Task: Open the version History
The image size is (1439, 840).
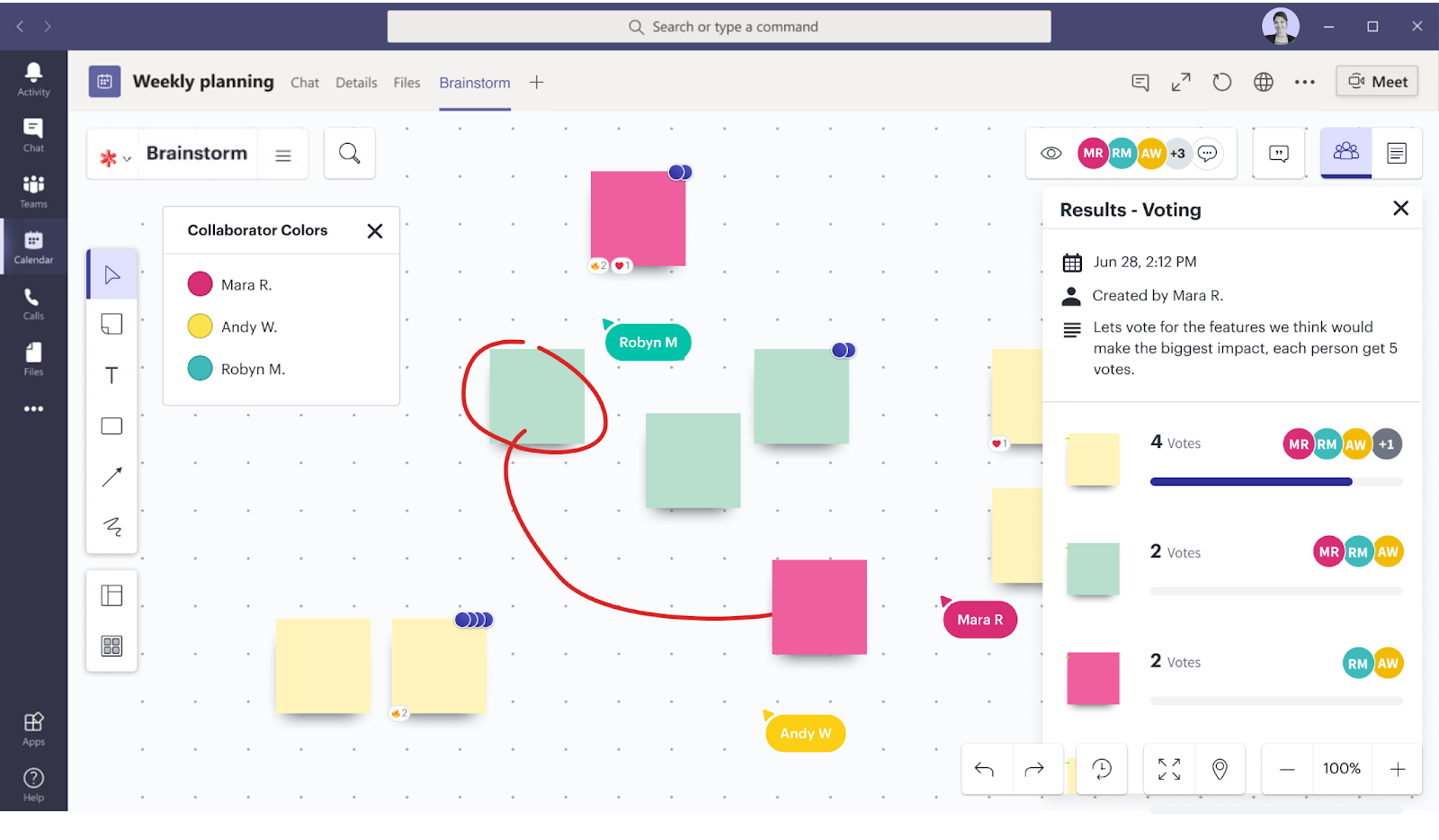Action: 1102,769
